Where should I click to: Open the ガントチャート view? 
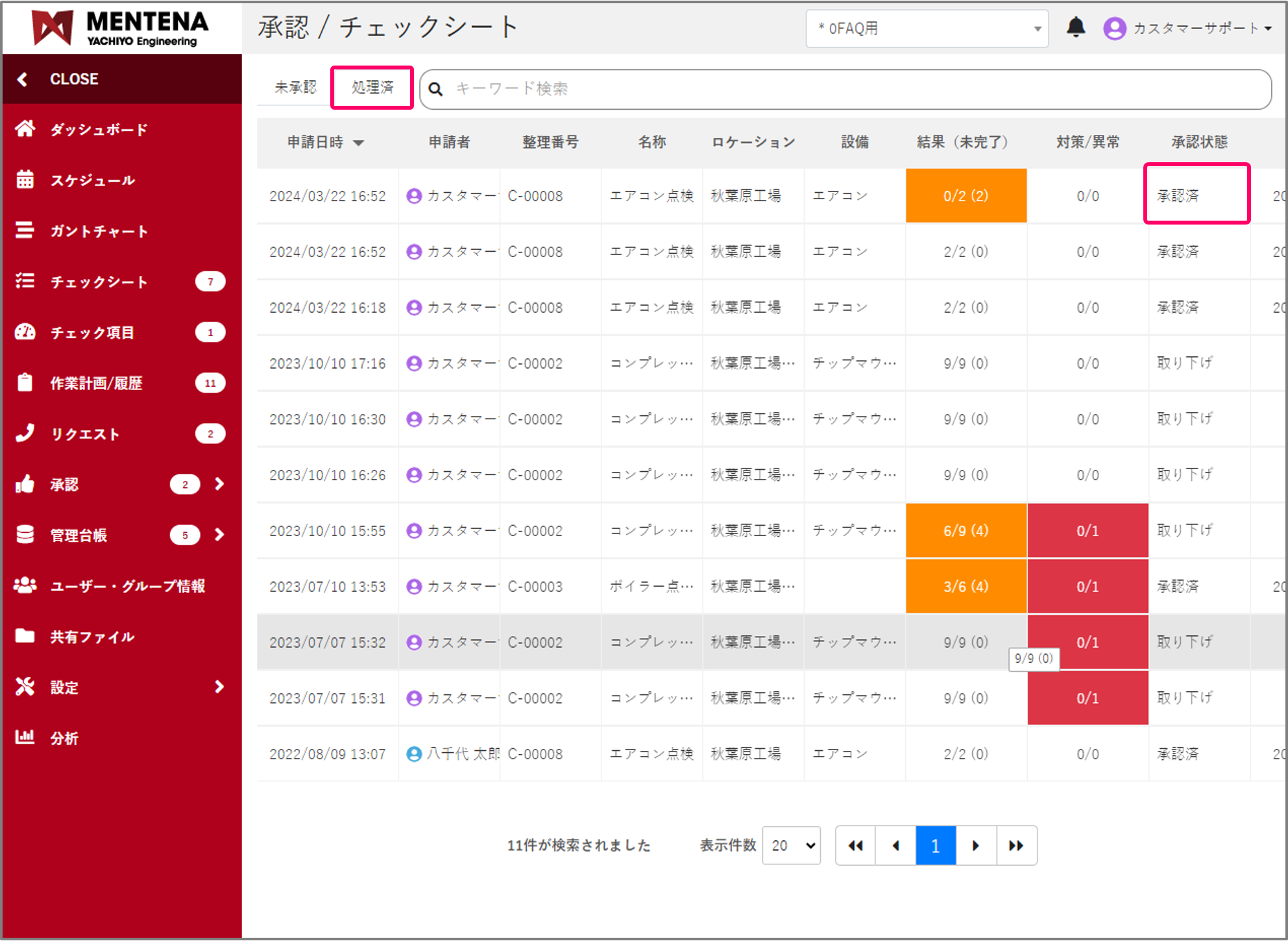click(x=99, y=231)
